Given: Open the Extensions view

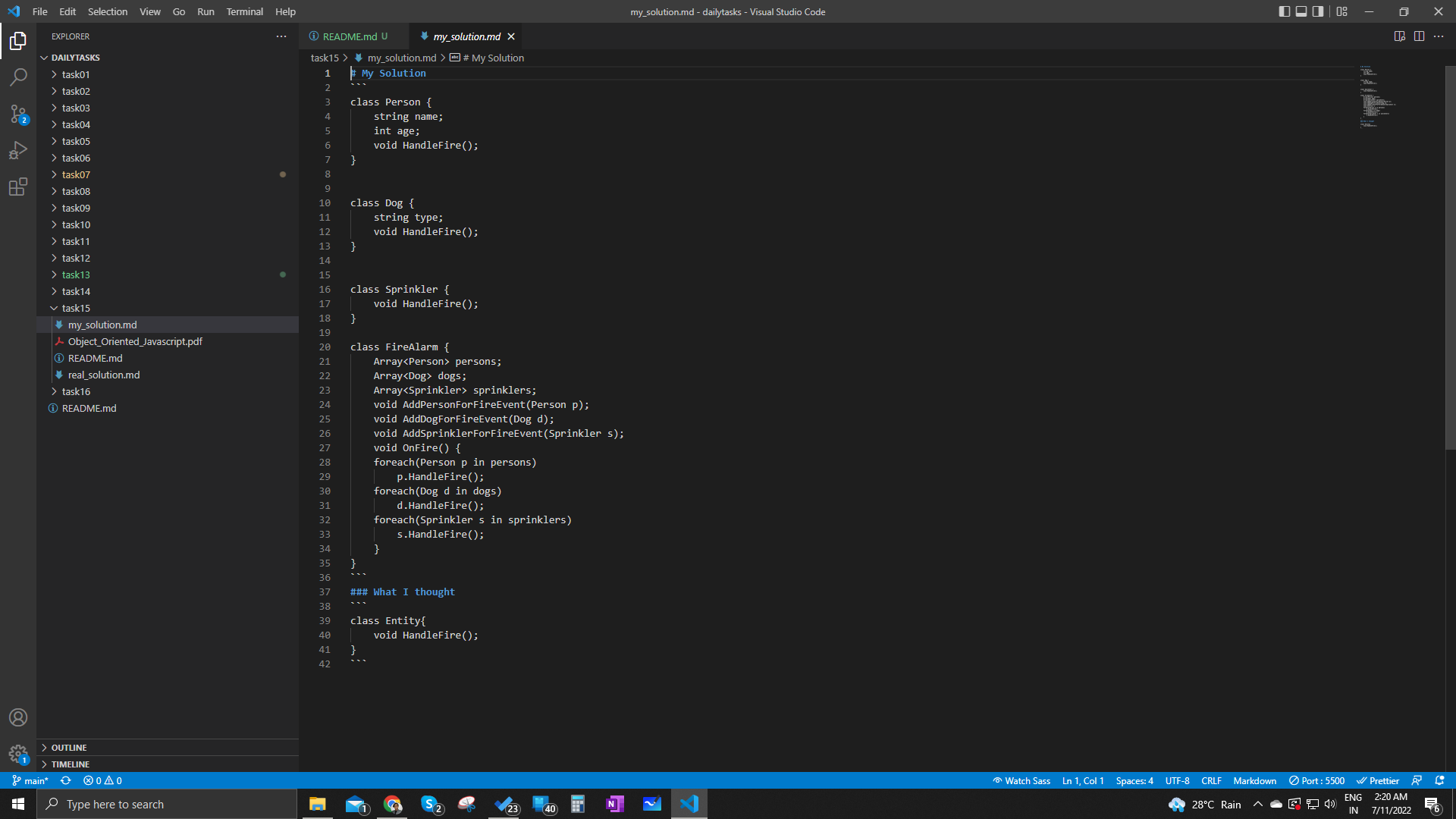Looking at the screenshot, I should (18, 187).
